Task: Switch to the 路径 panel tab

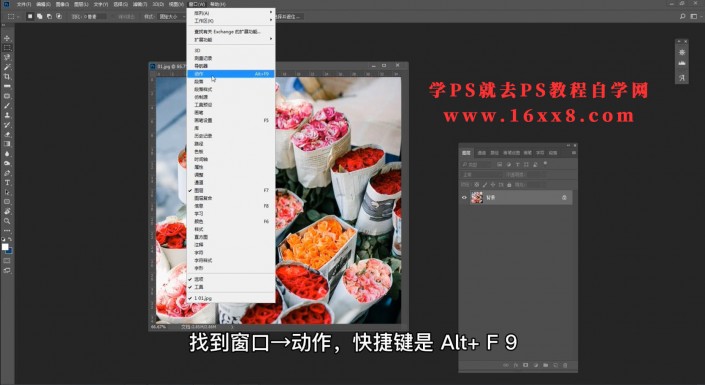Action: click(494, 153)
